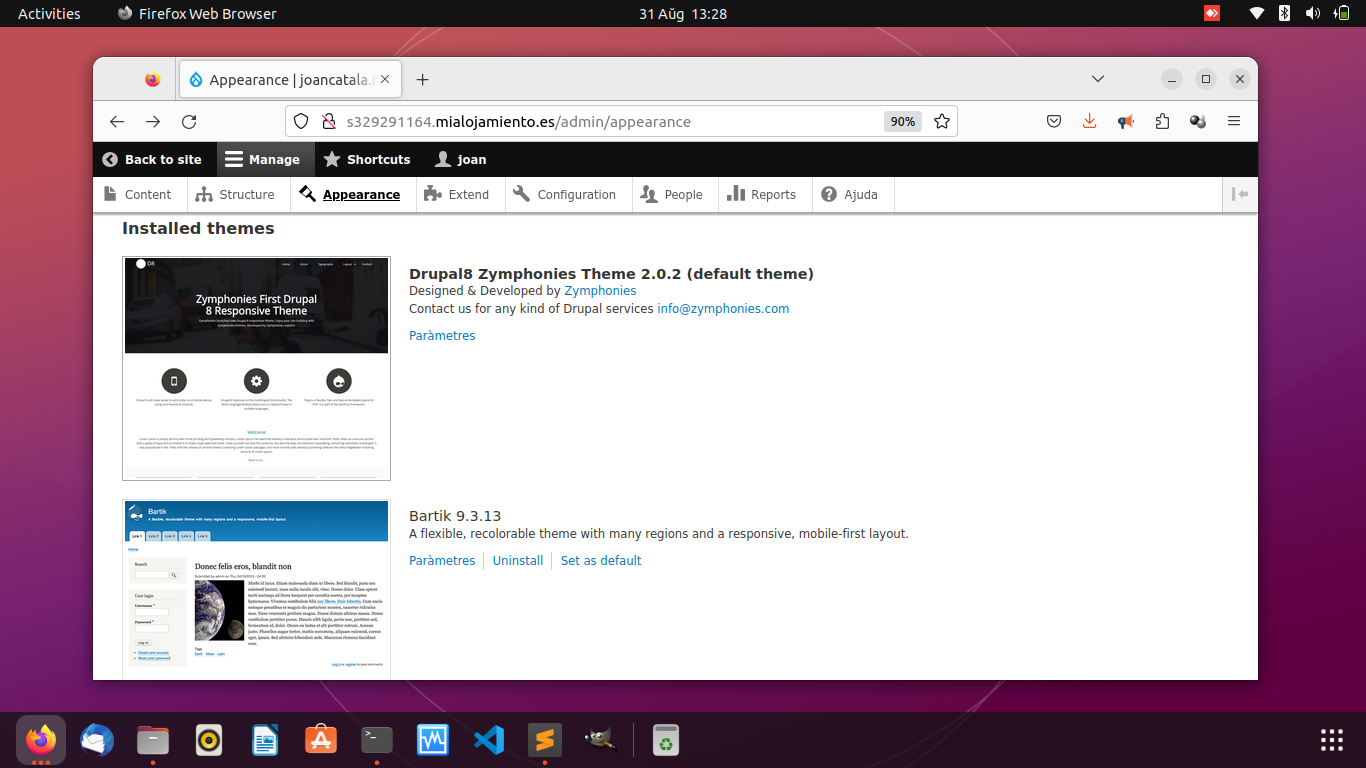1366x768 pixels.
Task: Open a new tab with the plus icon
Action: click(x=422, y=80)
